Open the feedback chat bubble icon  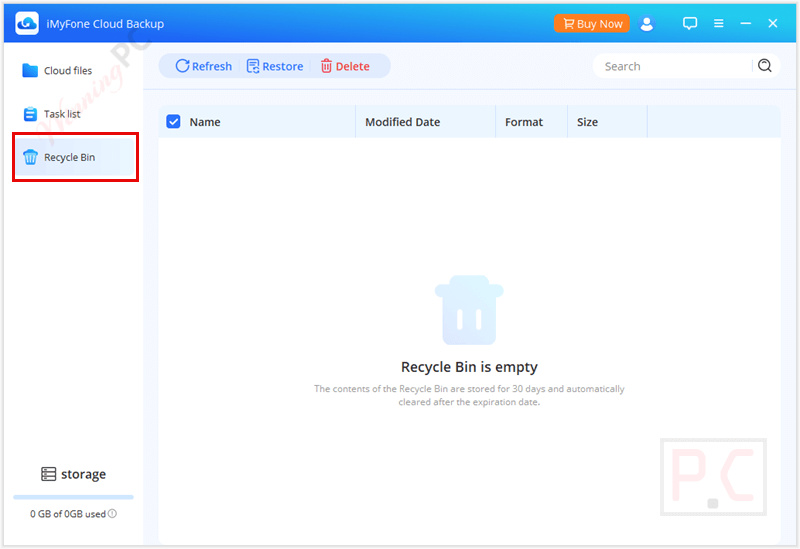pyautogui.click(x=690, y=23)
